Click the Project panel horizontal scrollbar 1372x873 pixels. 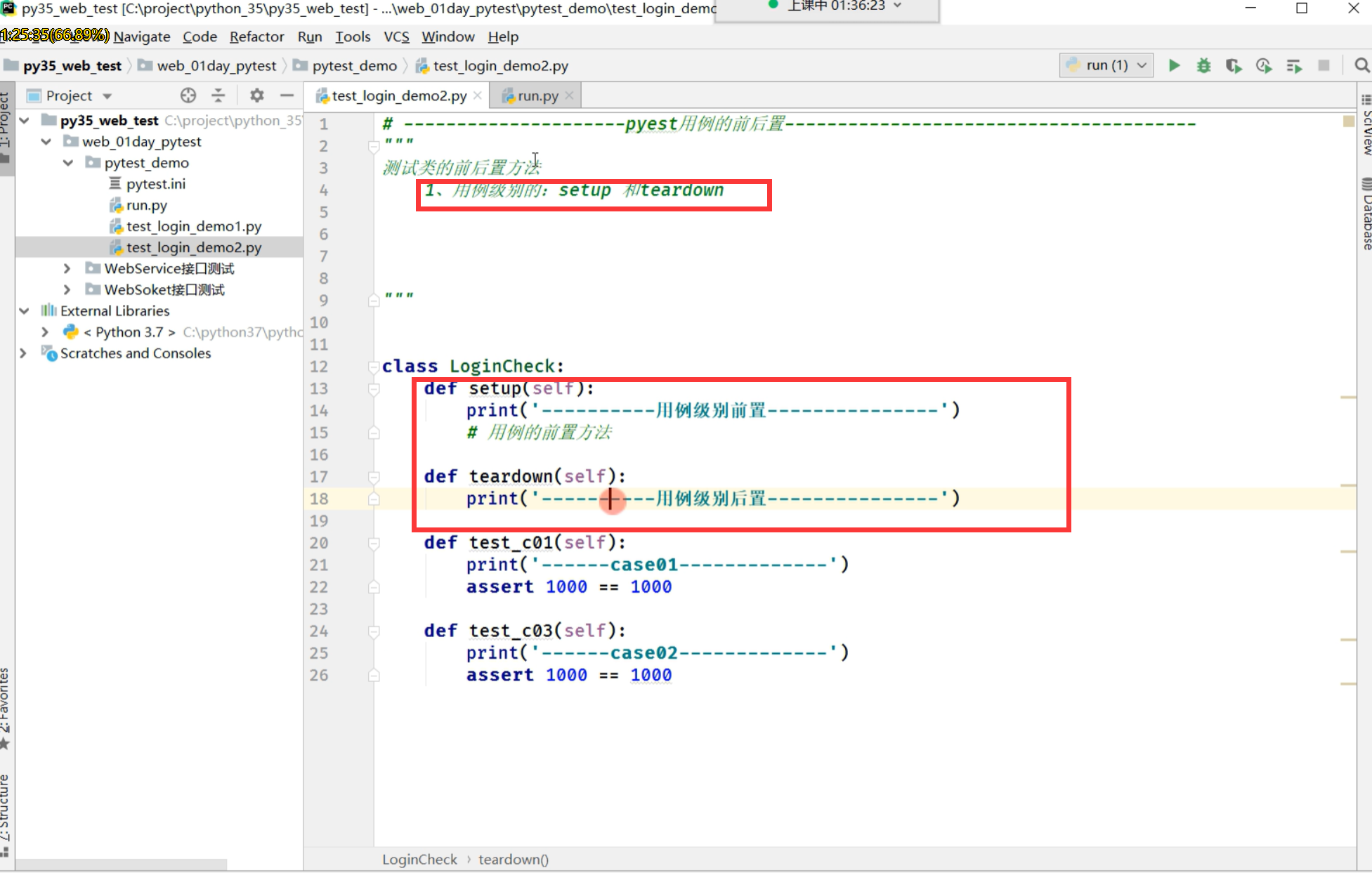121,864
